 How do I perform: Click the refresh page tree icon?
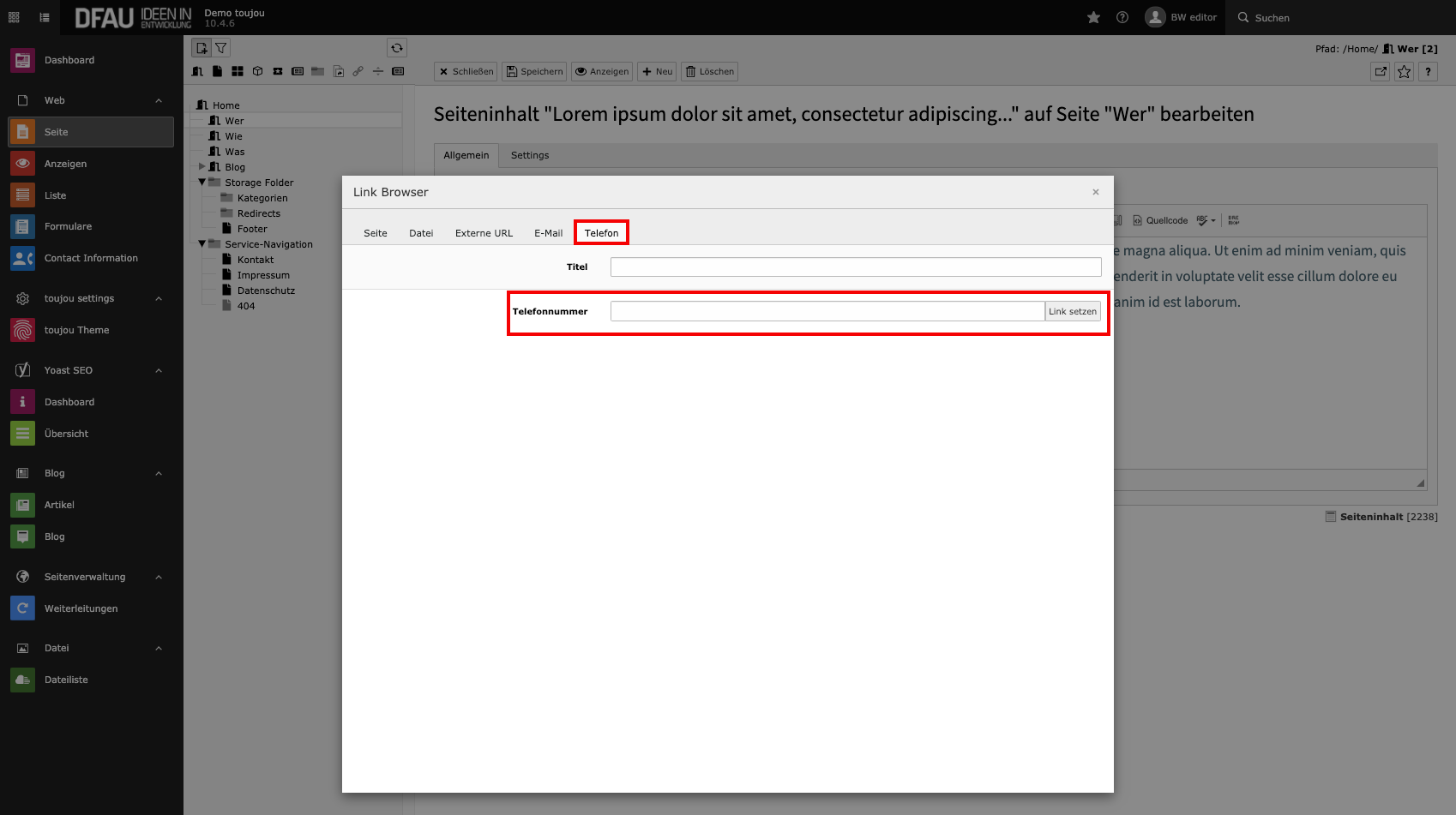pos(396,48)
